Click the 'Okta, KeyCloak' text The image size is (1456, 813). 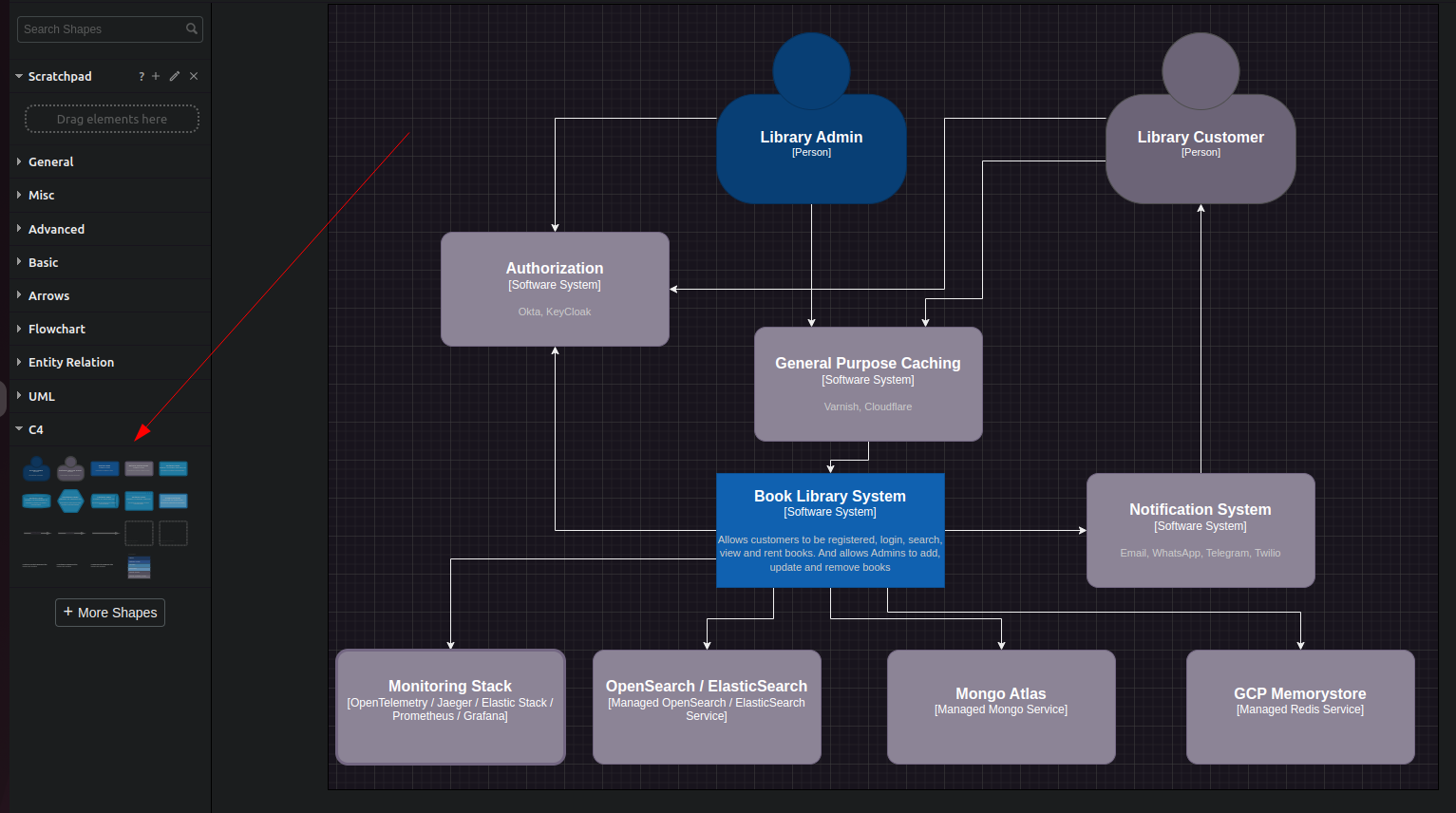(x=555, y=312)
